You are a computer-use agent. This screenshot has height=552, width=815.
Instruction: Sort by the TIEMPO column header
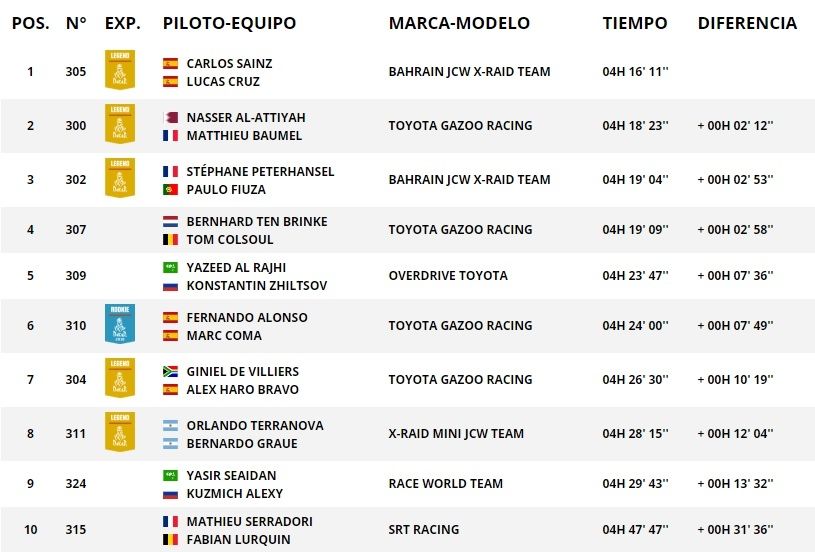coord(635,23)
